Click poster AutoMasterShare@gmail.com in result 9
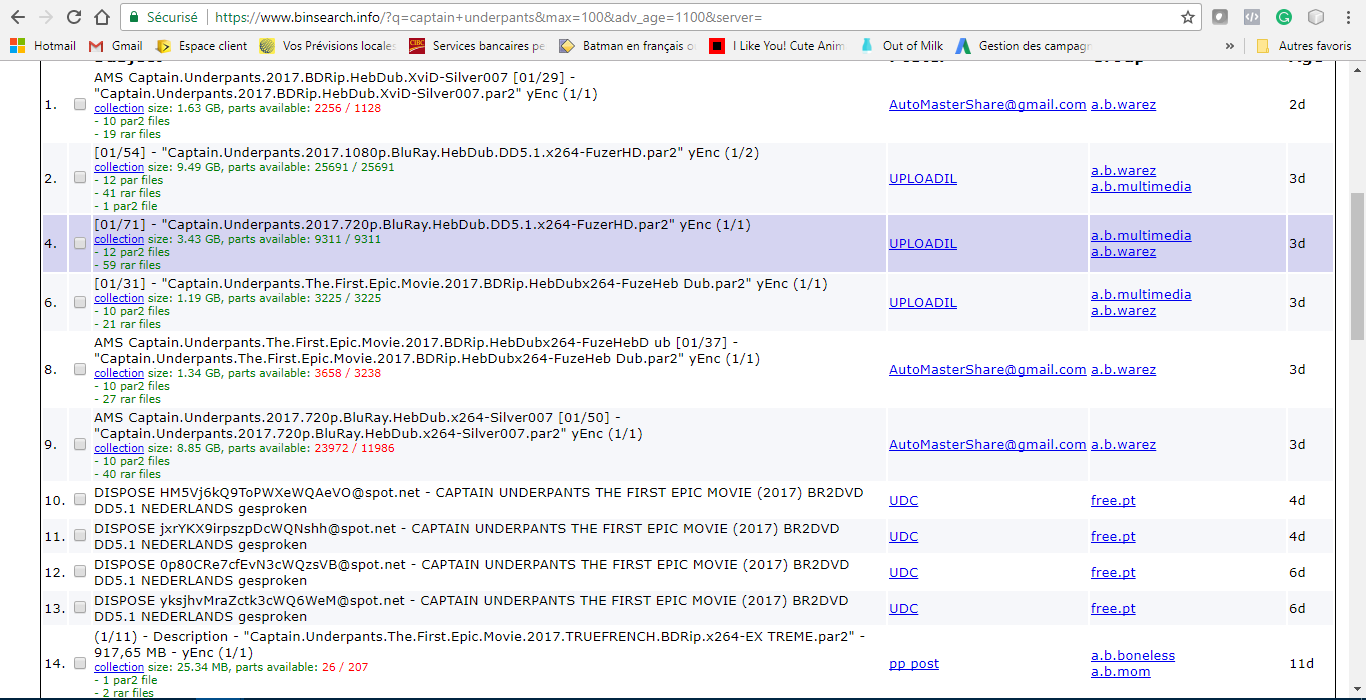Screen dimensions: 1366x700 pos(987,444)
